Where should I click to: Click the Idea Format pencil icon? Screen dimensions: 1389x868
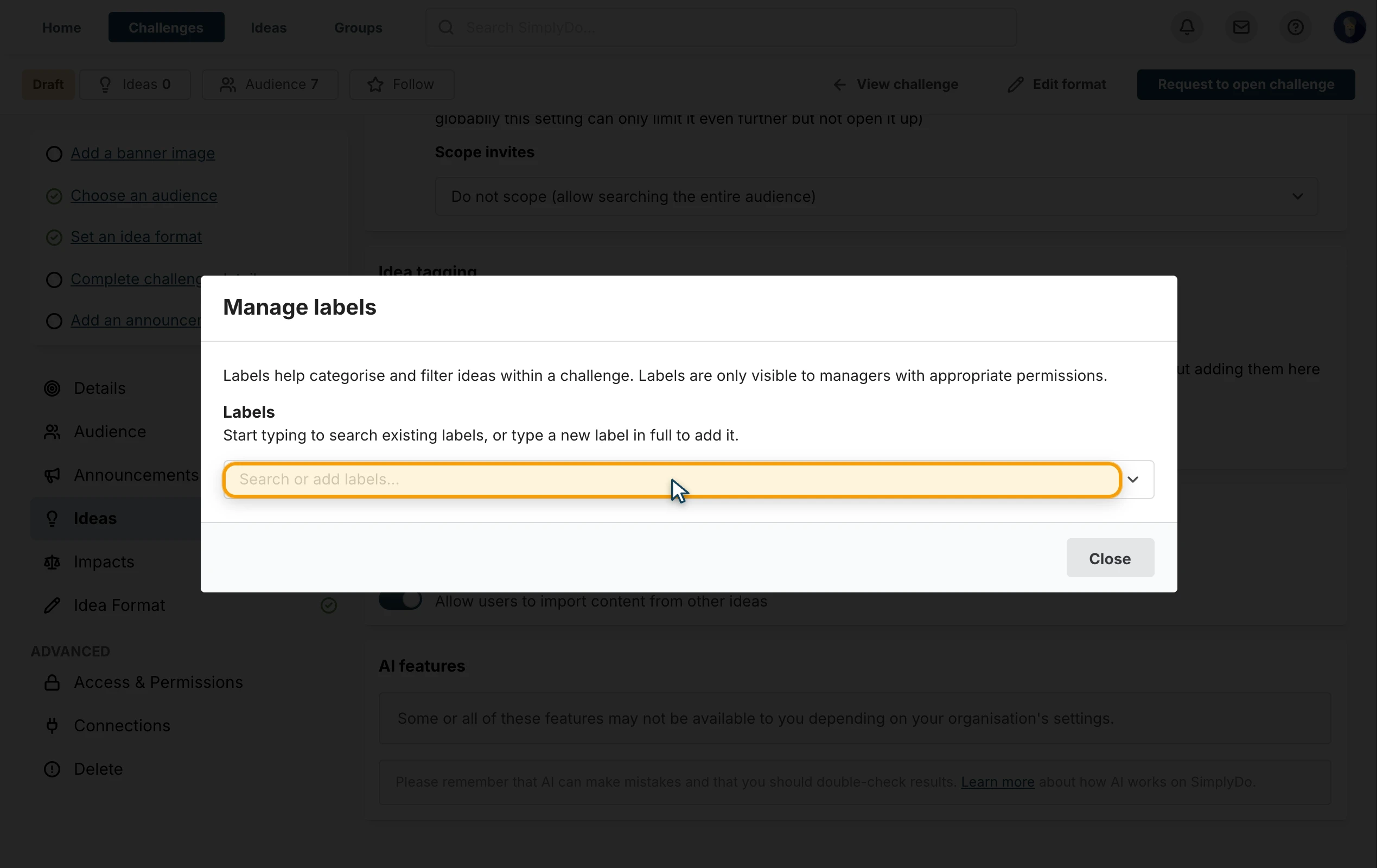[52, 605]
